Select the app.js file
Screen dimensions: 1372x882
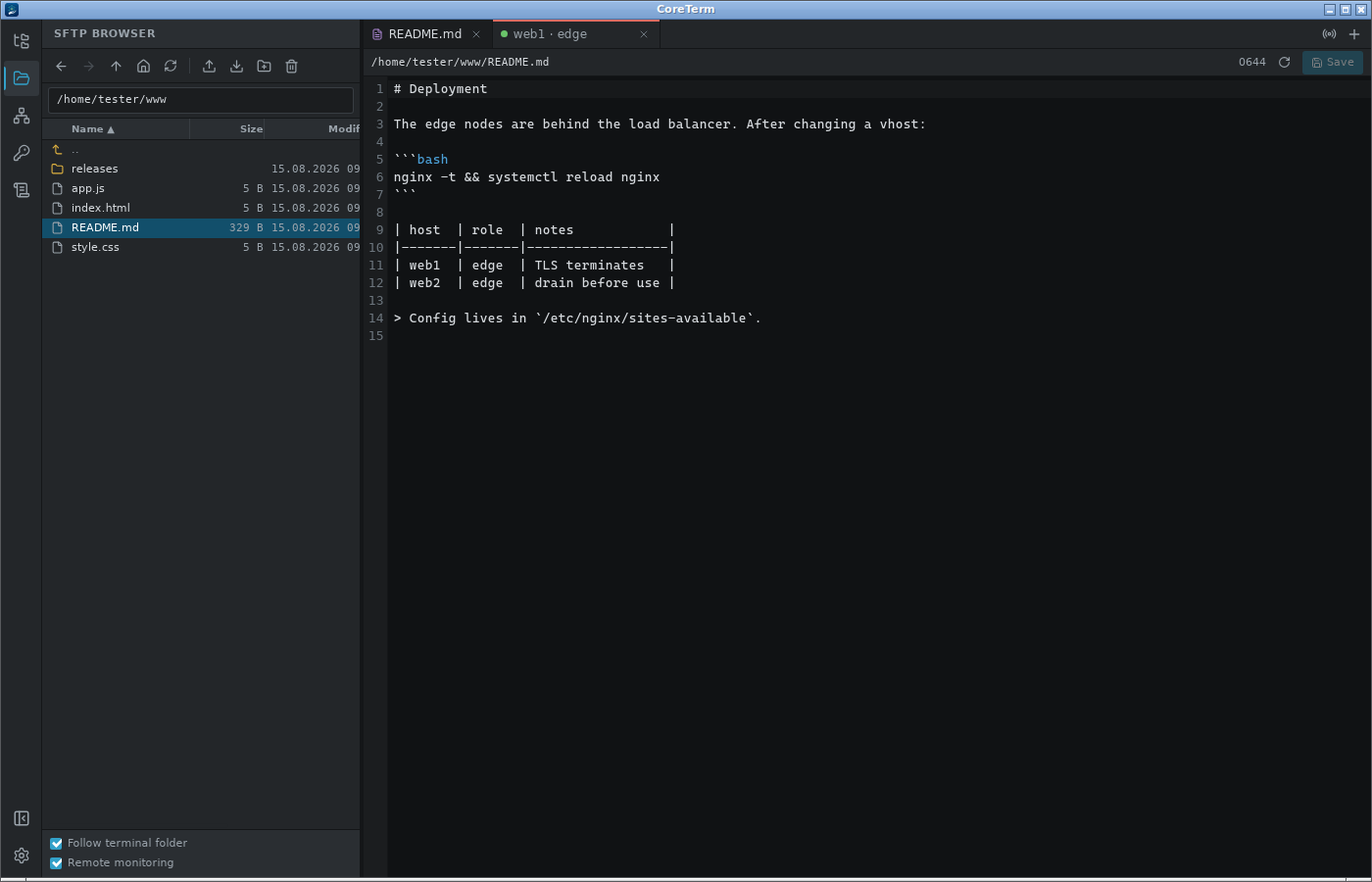[201, 188]
